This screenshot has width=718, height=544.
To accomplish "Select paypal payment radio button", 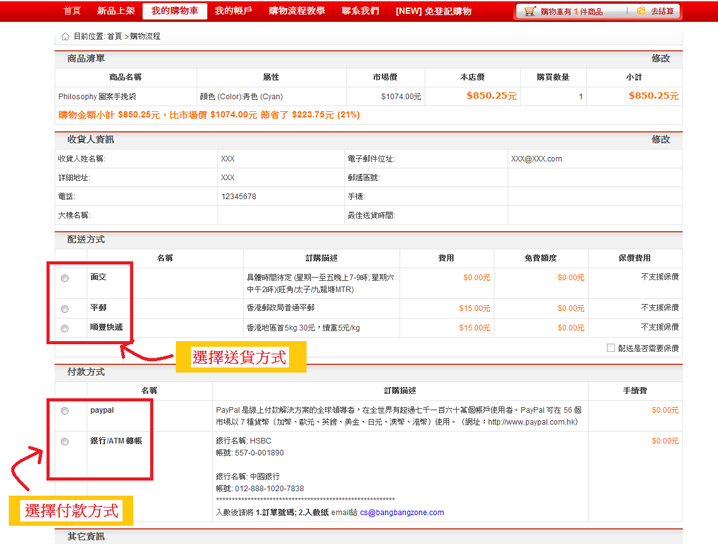I will pyautogui.click(x=65, y=411).
